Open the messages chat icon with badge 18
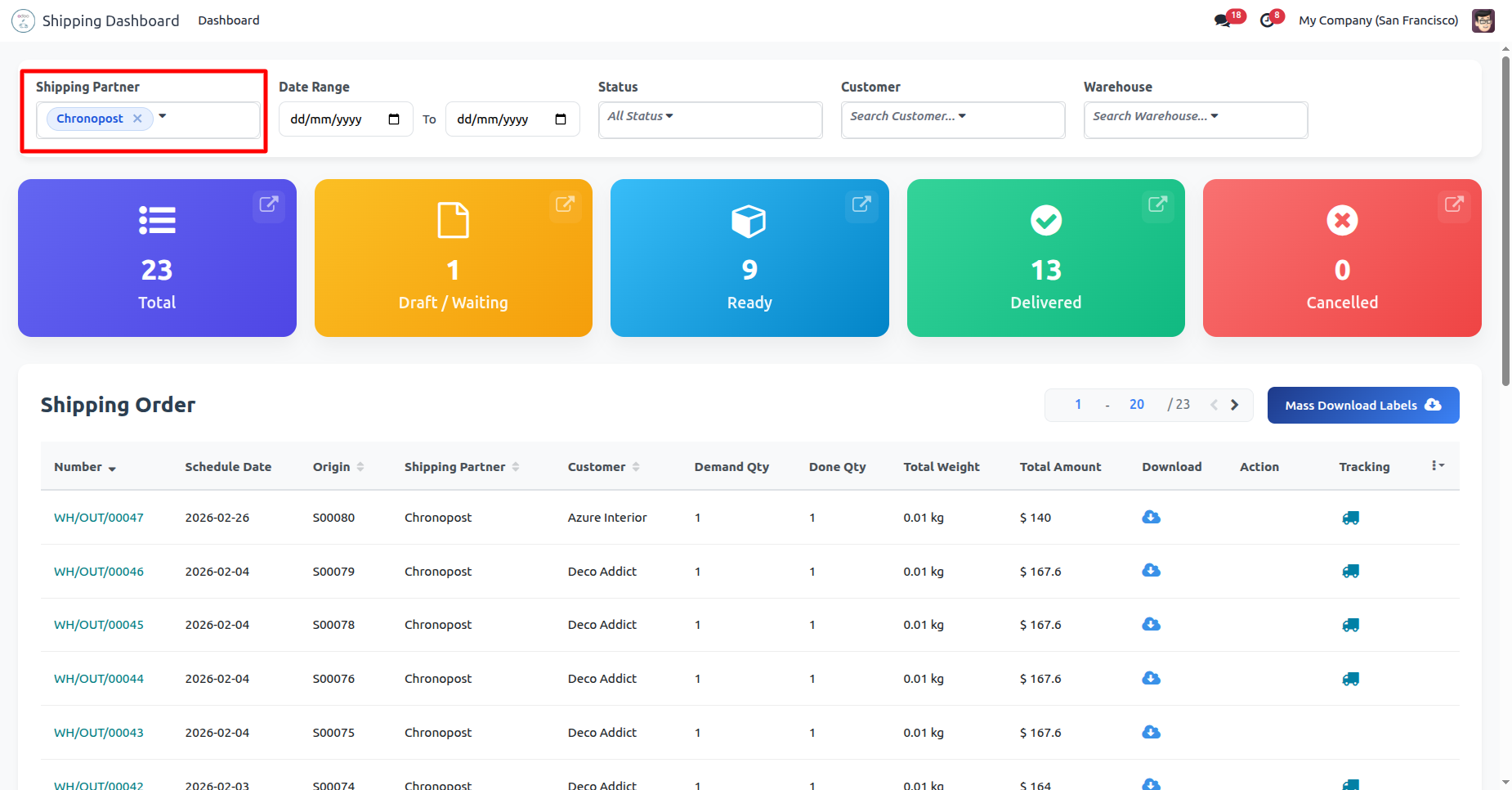 [1223, 20]
